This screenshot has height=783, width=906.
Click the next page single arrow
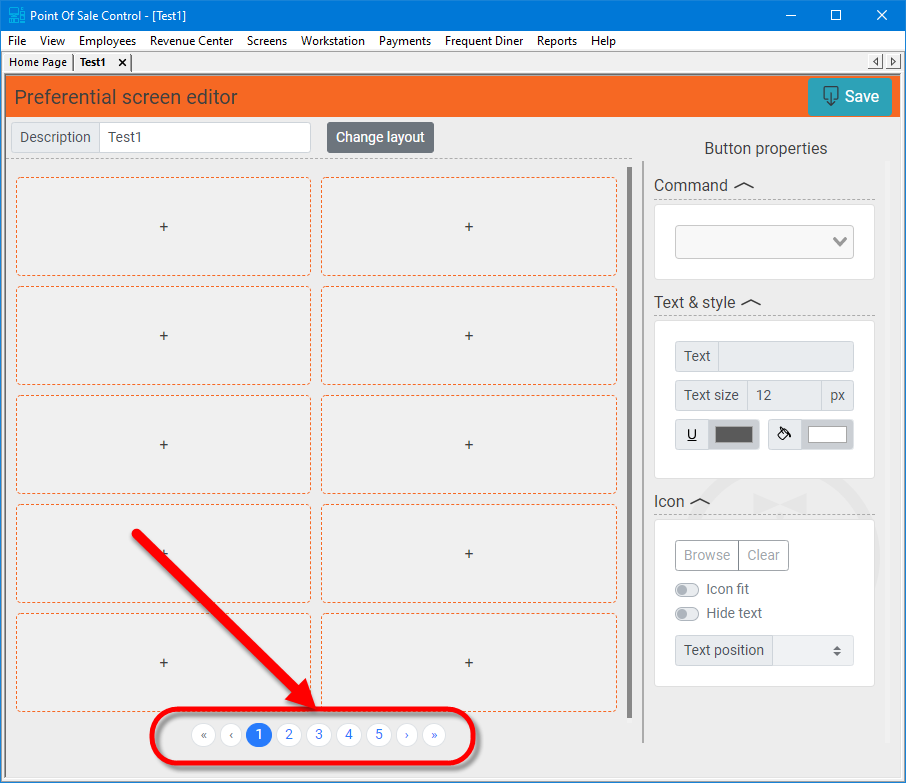(x=406, y=735)
